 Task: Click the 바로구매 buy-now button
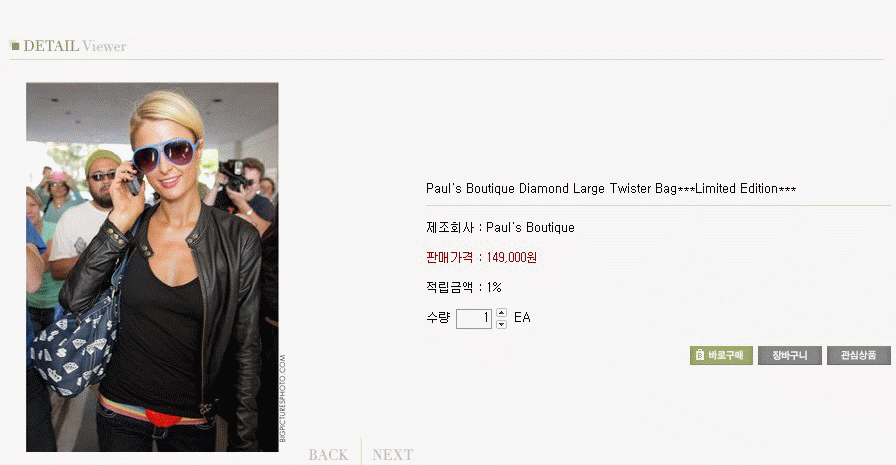coord(721,355)
